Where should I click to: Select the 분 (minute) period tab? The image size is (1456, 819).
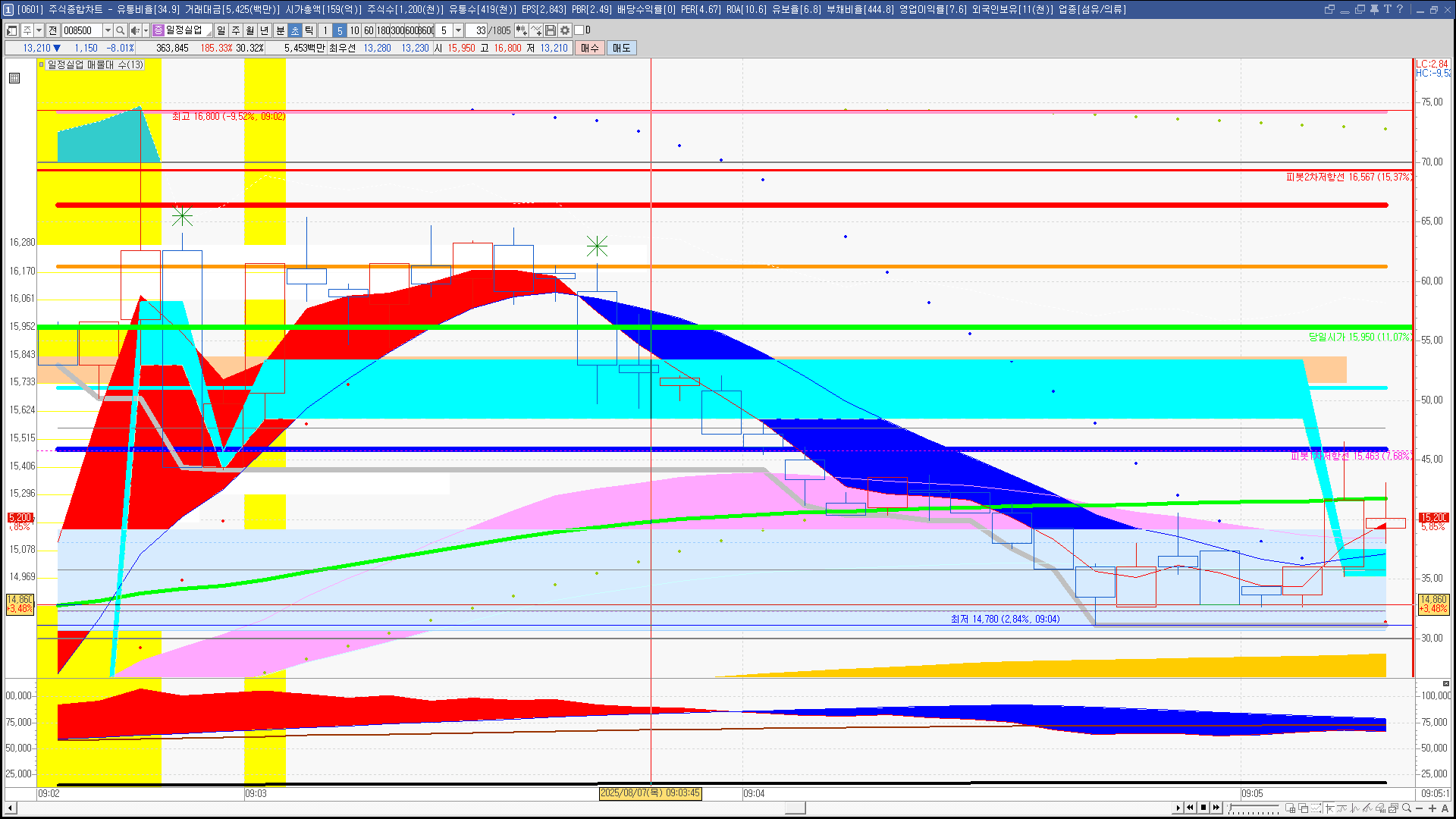(x=280, y=30)
